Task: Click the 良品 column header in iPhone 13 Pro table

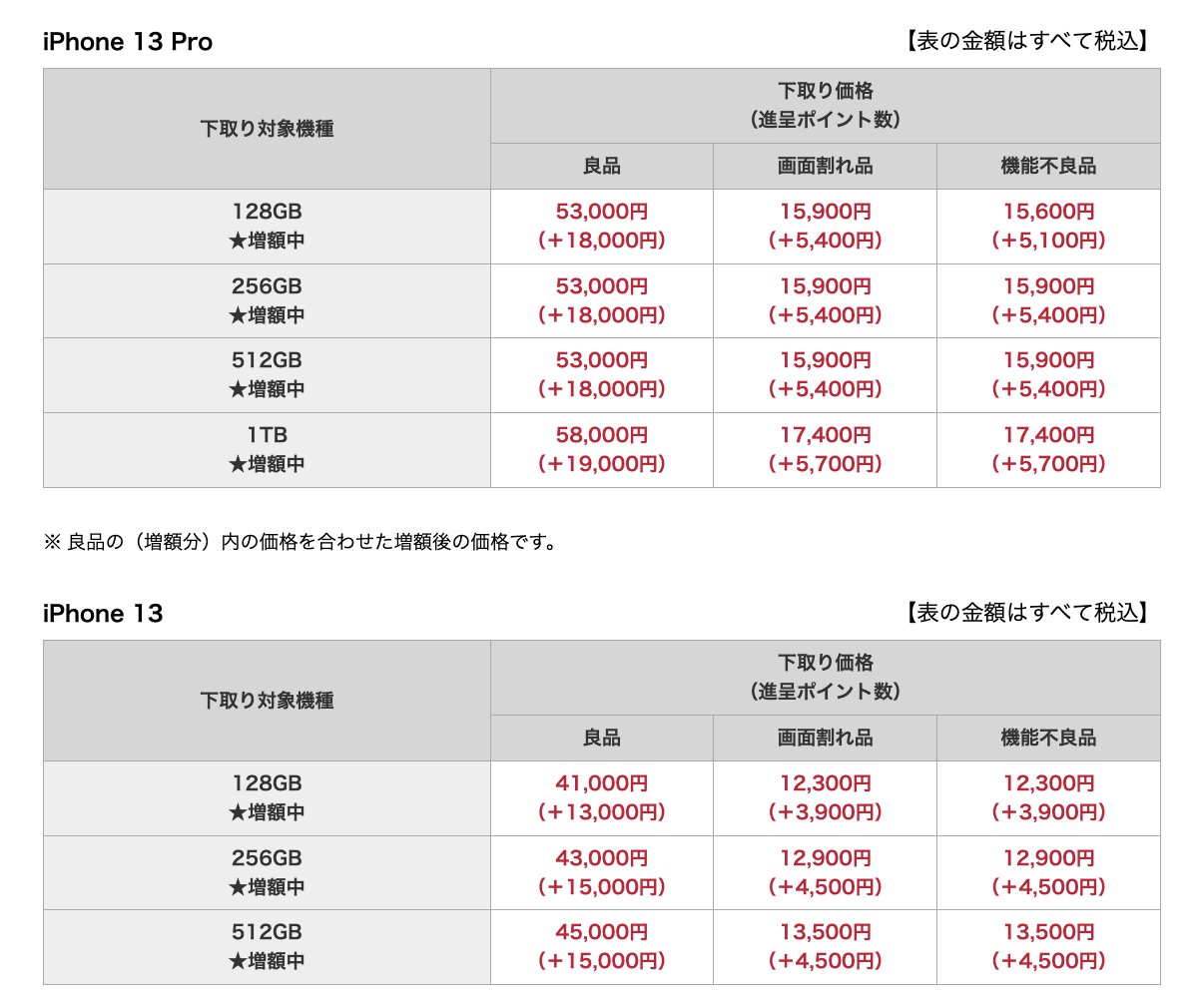Action: tap(601, 166)
